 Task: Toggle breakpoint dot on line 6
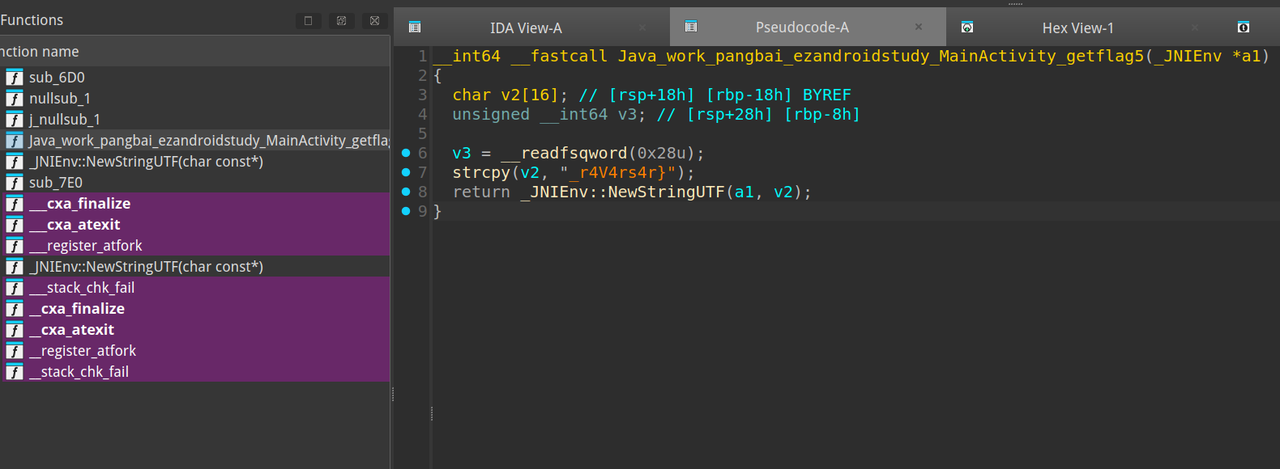point(406,153)
